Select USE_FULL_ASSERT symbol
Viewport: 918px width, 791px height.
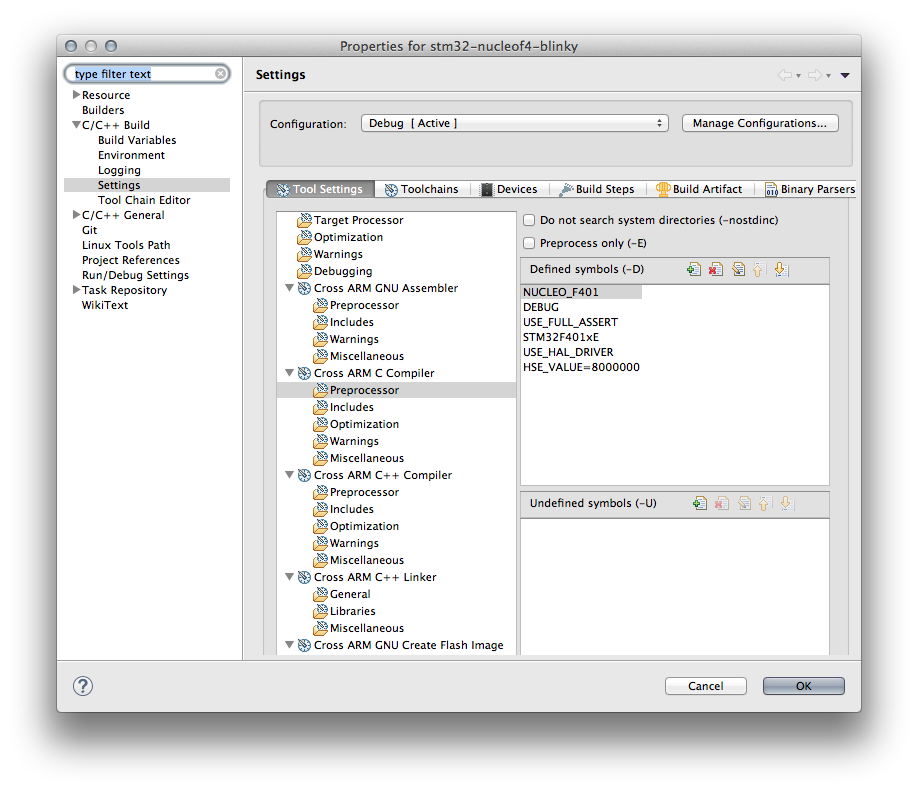coord(570,322)
